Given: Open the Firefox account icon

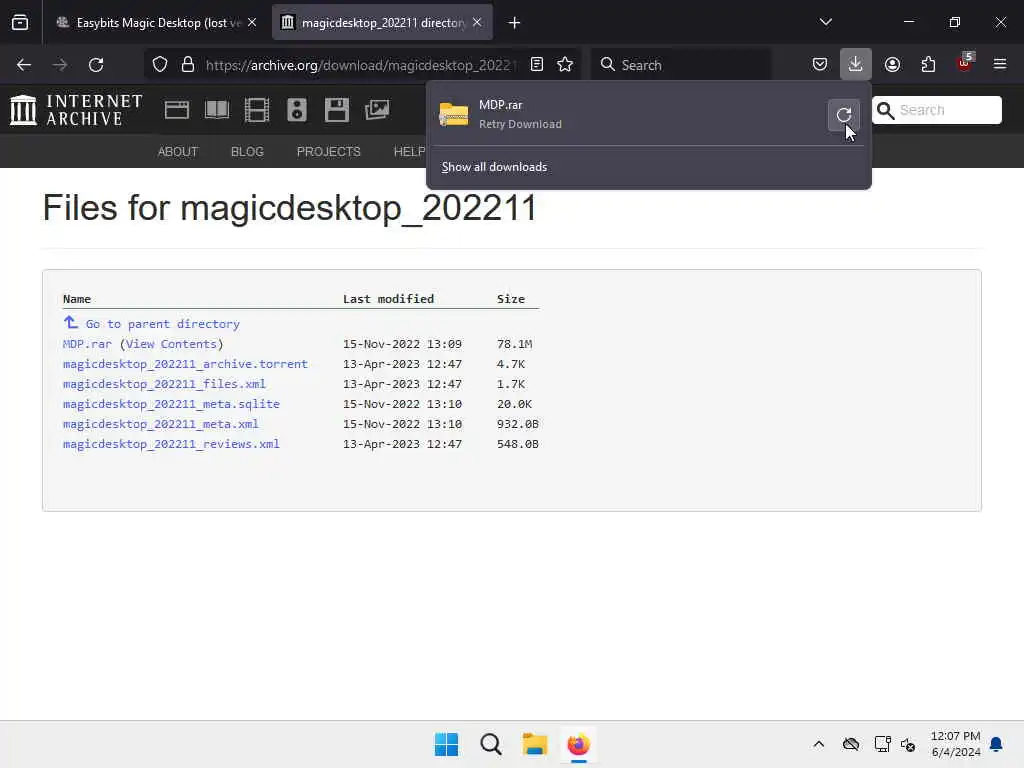Looking at the screenshot, I should pos(892,64).
